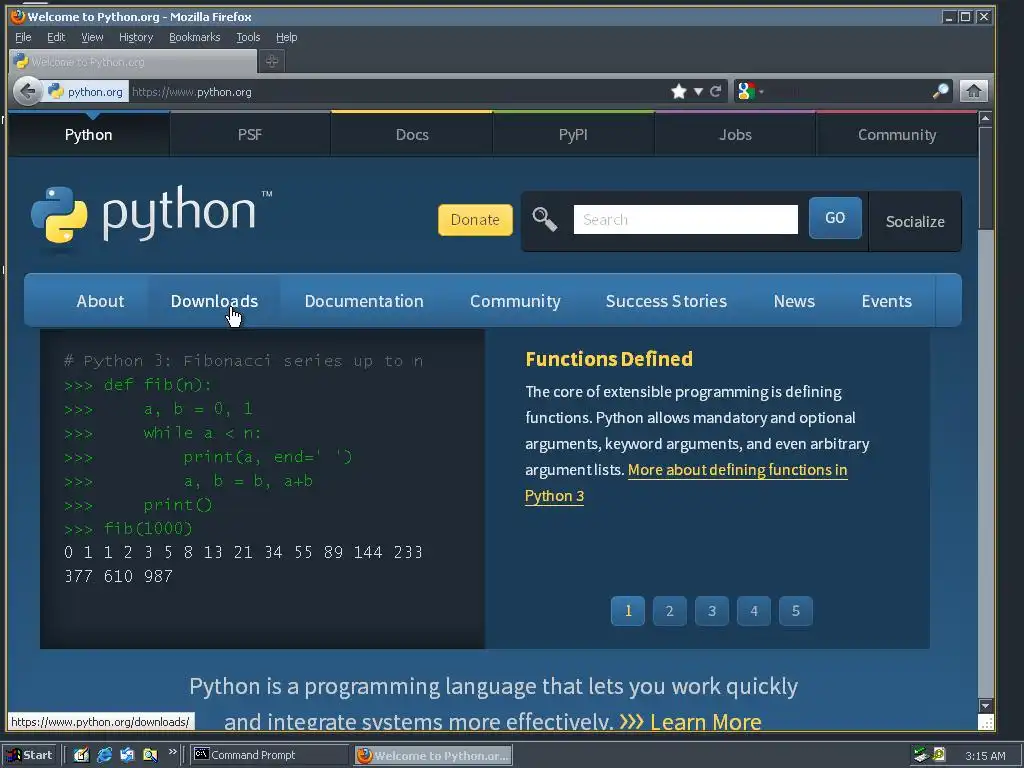Expand quick launch overflow chevron

(x=172, y=752)
